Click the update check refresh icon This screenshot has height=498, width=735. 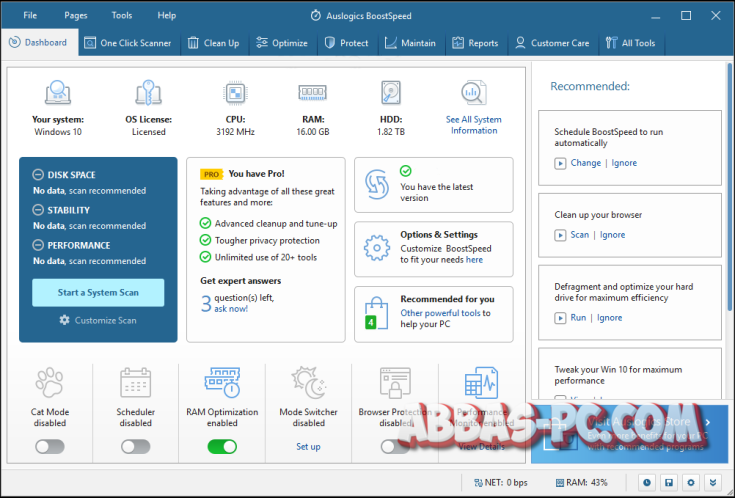tap(376, 183)
